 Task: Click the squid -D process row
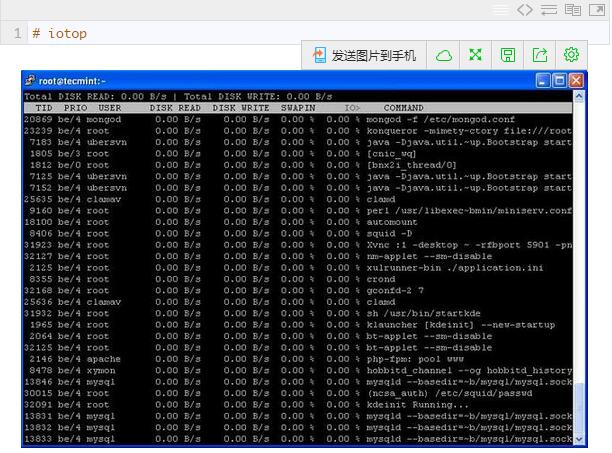click(298, 233)
